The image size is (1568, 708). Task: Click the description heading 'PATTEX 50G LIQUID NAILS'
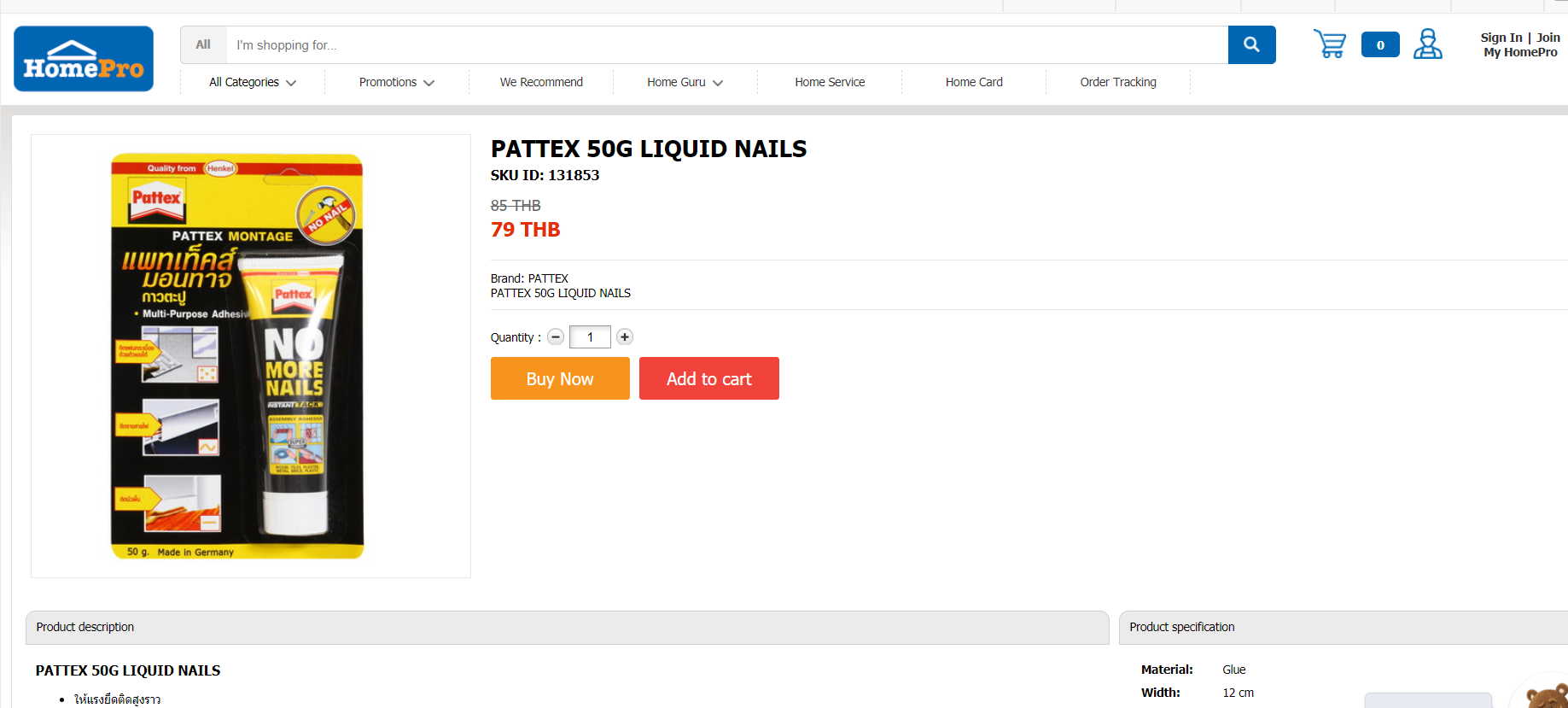[128, 670]
